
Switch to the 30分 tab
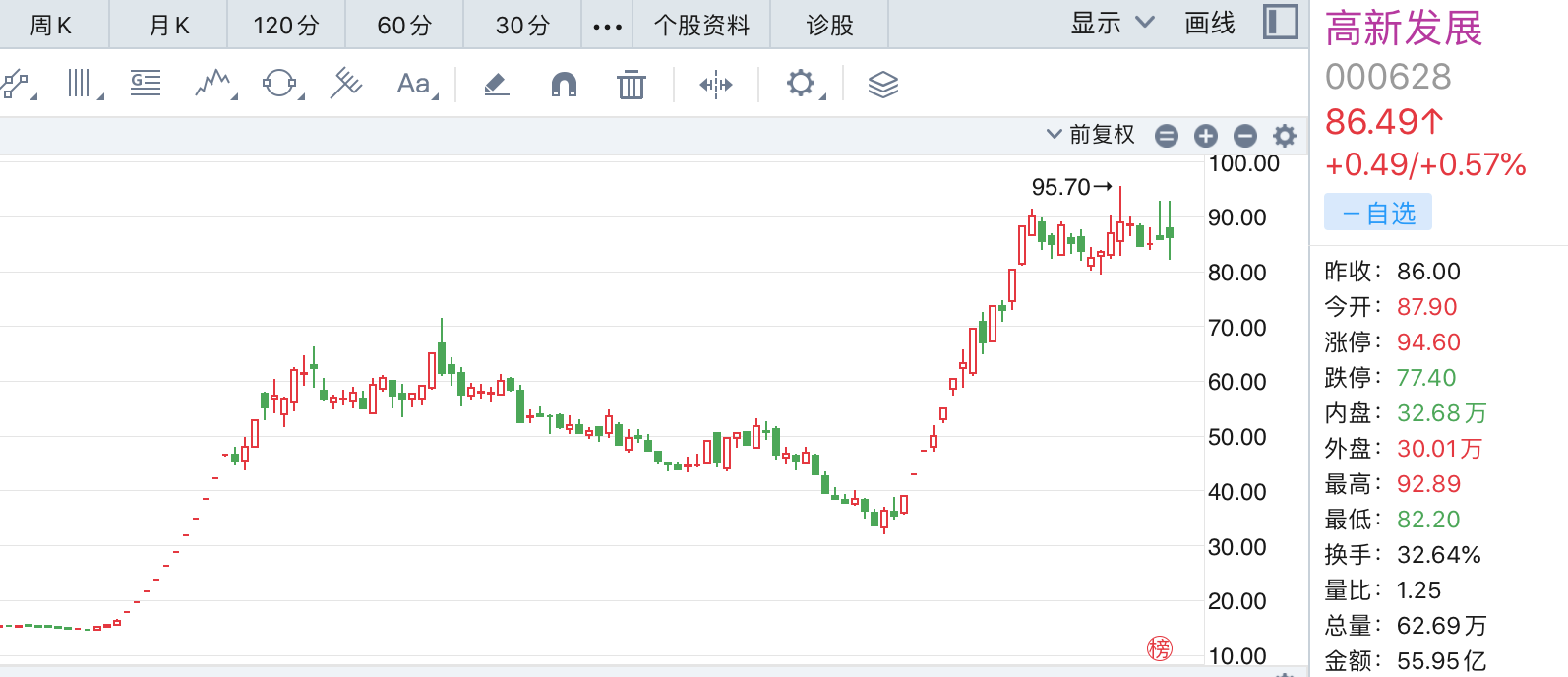[522, 26]
